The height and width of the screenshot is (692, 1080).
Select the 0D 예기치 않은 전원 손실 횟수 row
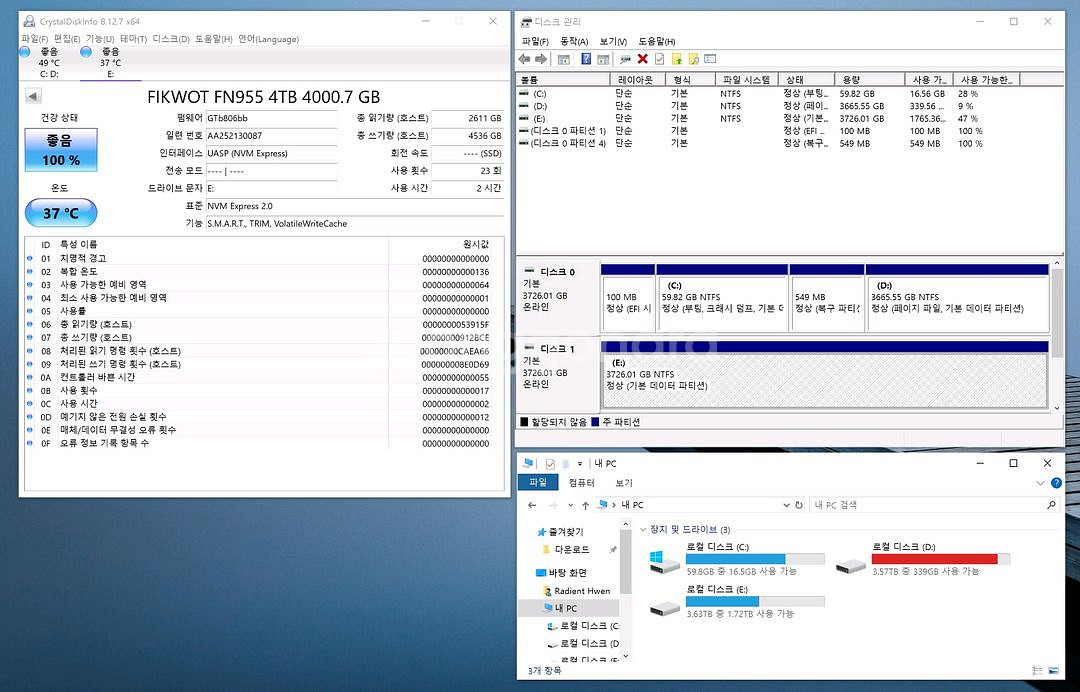[264, 417]
